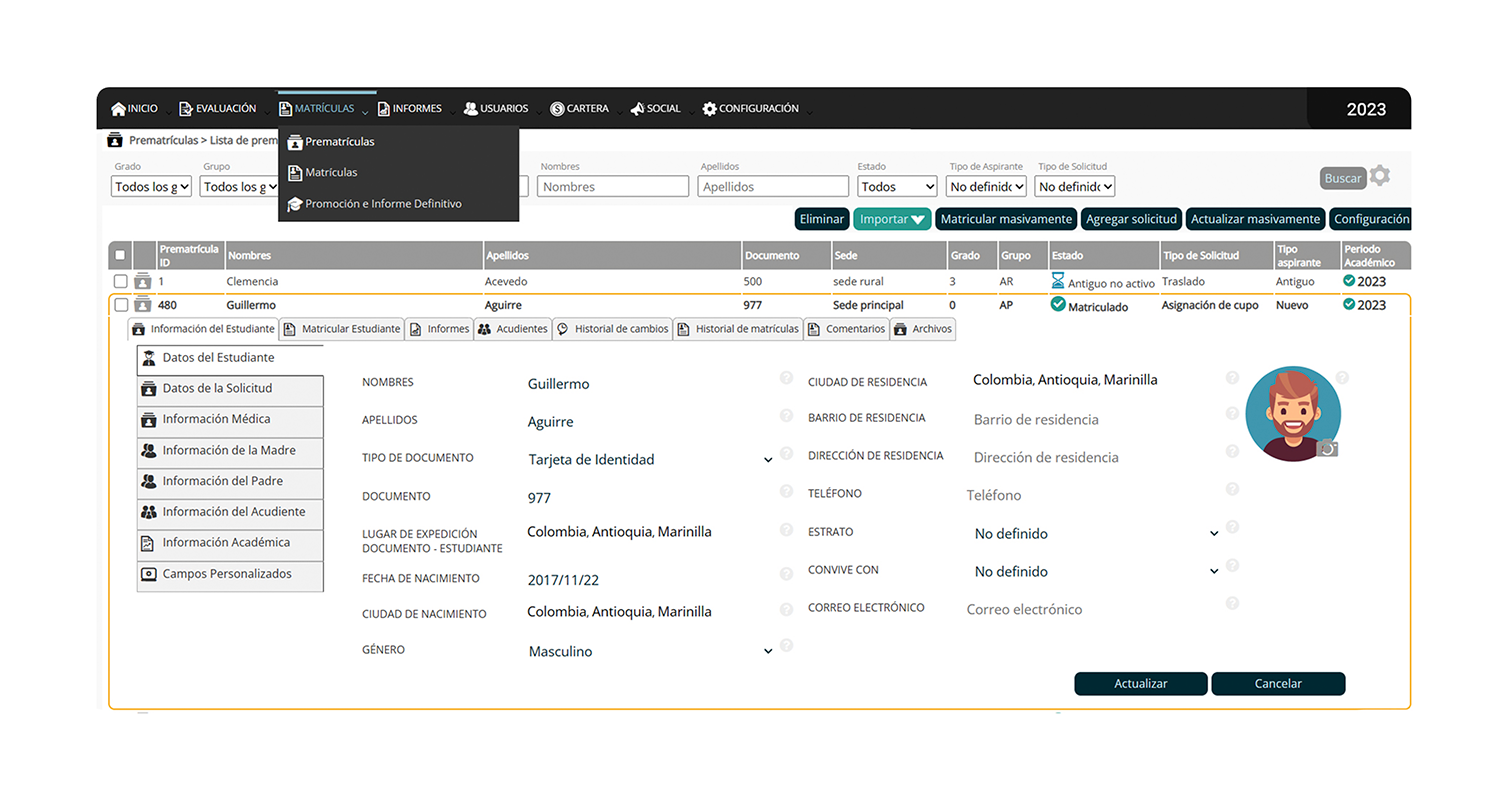
Task: Select the checkbox for Clemencia Acevedo
Action: coord(121,282)
